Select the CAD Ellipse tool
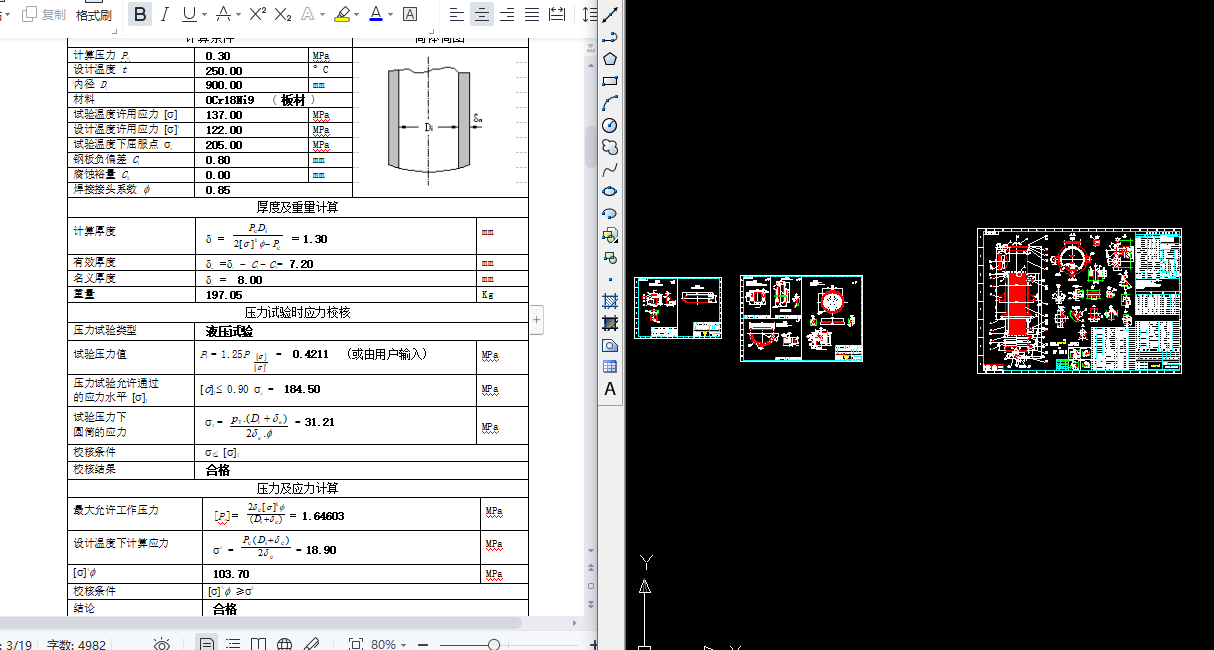Viewport: 1214px width, 650px height. 610,191
